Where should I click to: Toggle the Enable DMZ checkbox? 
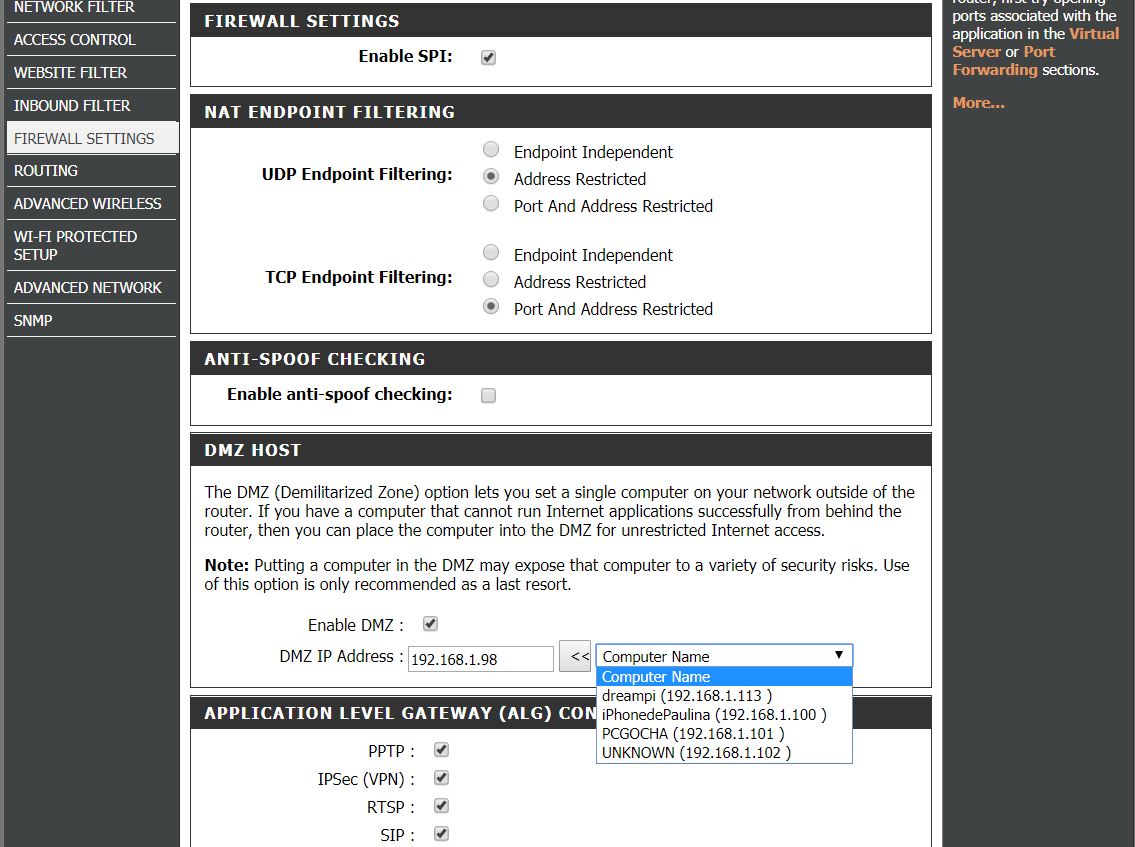[431, 623]
